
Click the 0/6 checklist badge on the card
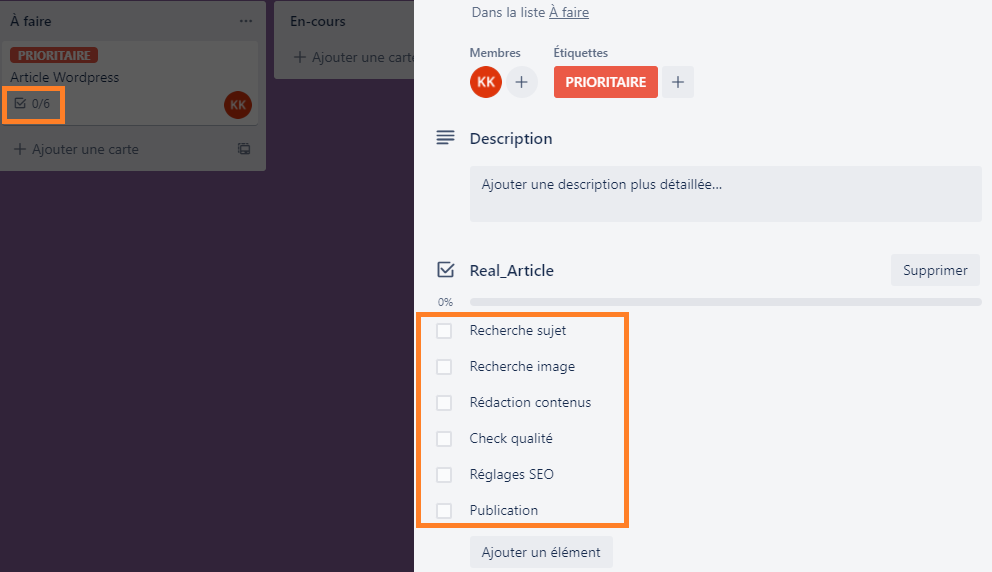[x=33, y=104]
